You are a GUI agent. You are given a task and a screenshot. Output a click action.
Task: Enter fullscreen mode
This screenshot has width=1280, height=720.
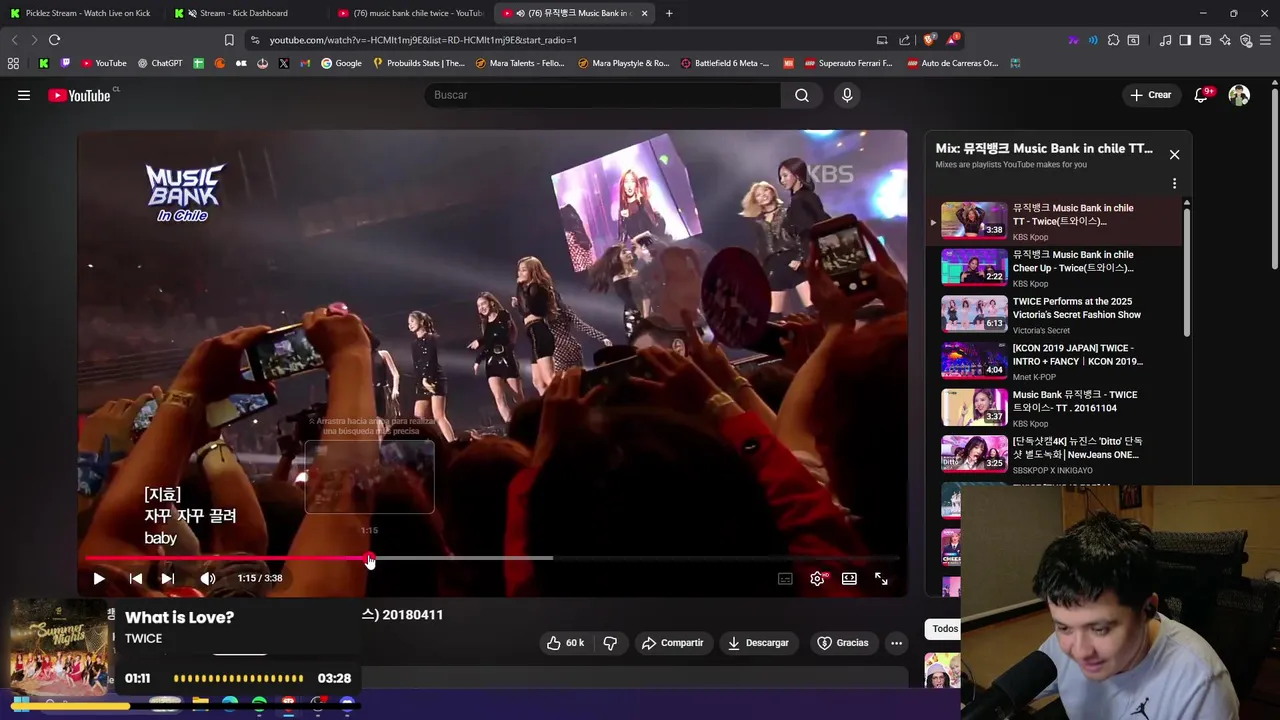(x=881, y=578)
